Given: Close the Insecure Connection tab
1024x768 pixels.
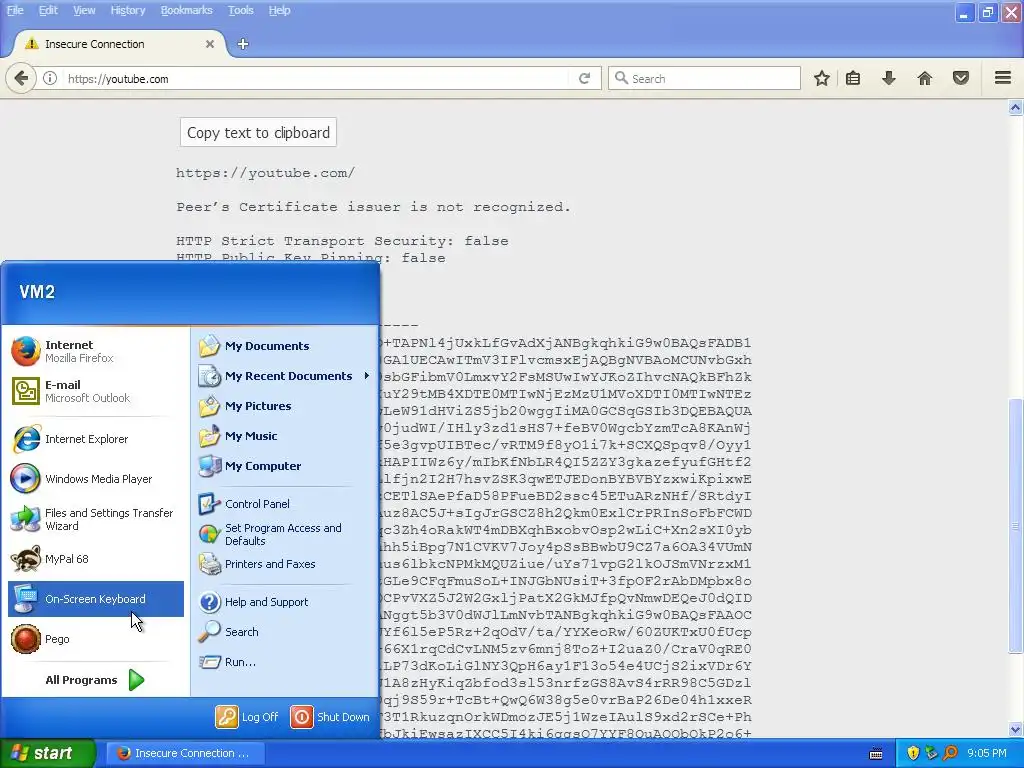Looking at the screenshot, I should pos(210,44).
